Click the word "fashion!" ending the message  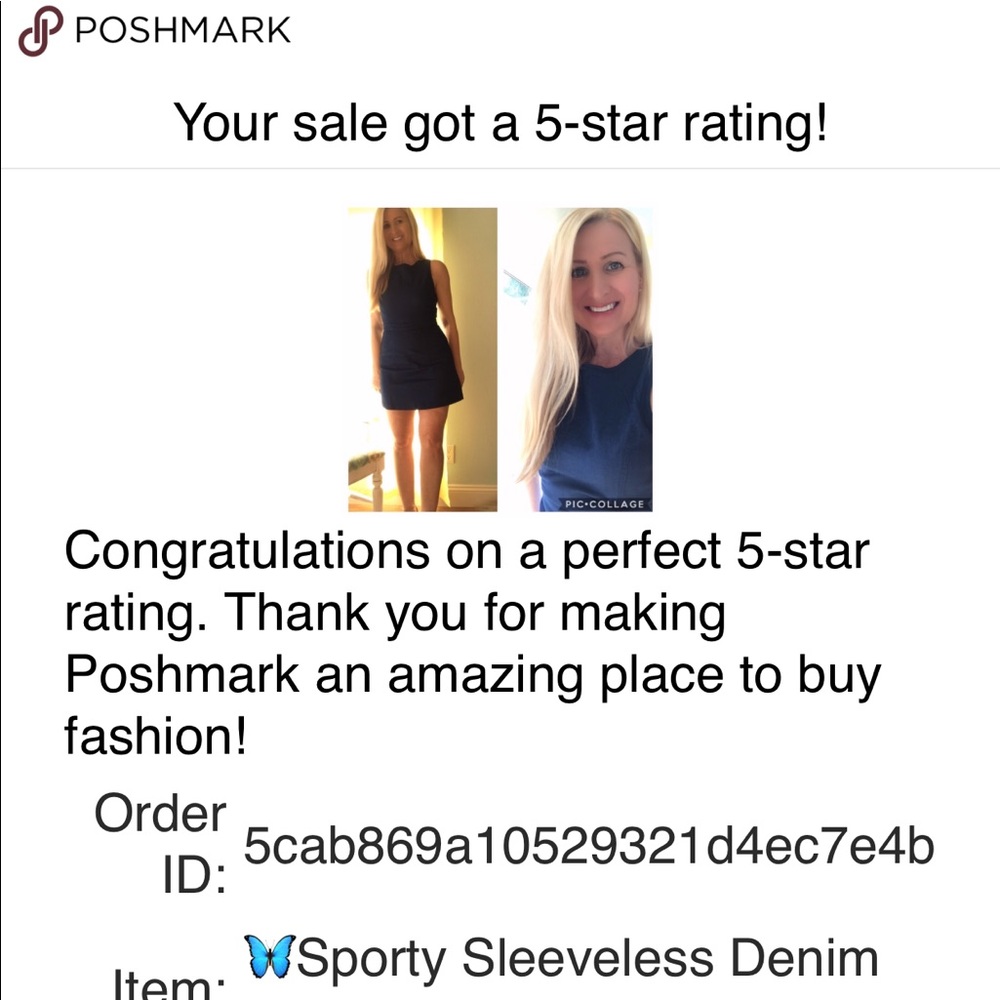click(x=155, y=737)
